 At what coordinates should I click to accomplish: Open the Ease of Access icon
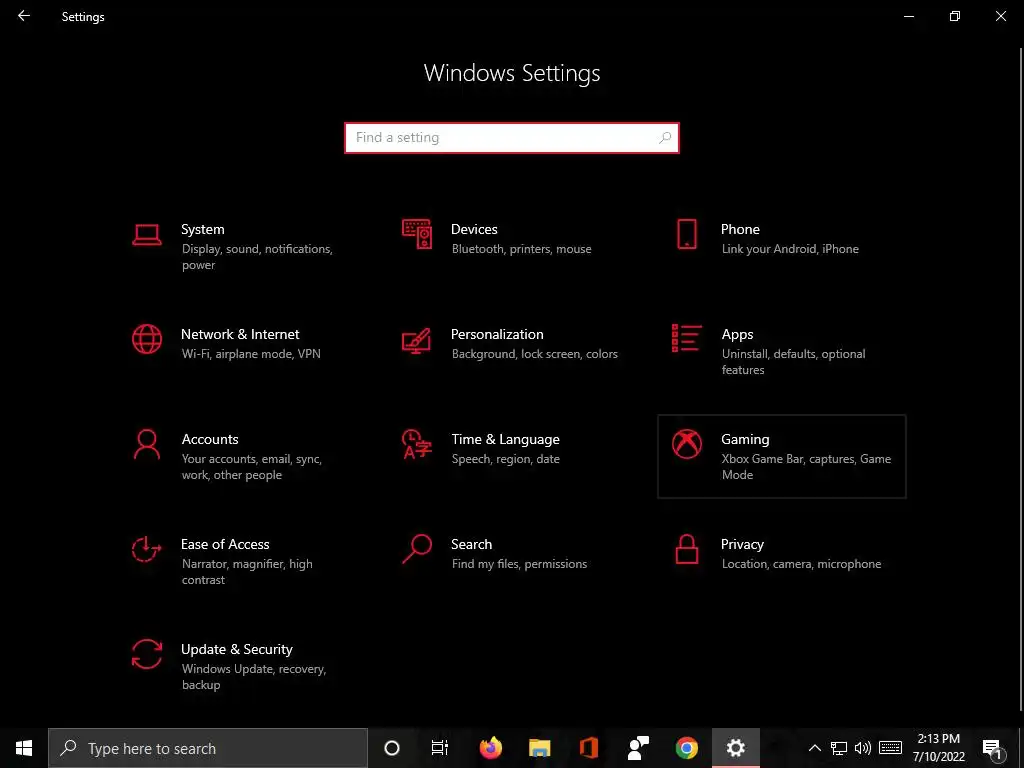[146, 549]
